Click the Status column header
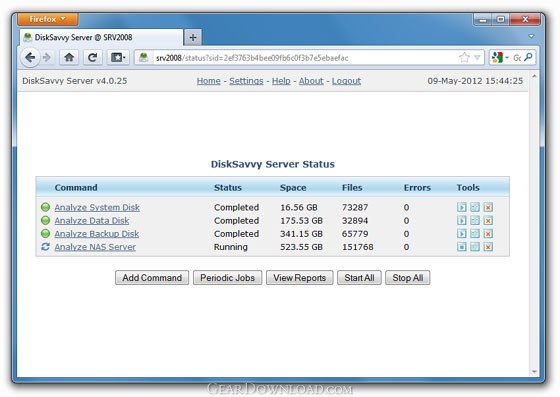The width and height of the screenshot is (560, 397). point(228,187)
